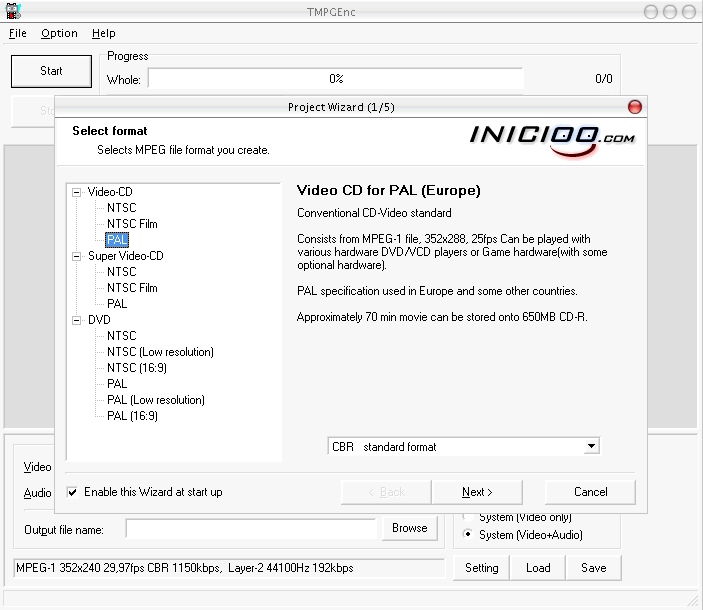Viewport: 703px width, 610px height.
Task: Open the Help menu
Action: (104, 33)
